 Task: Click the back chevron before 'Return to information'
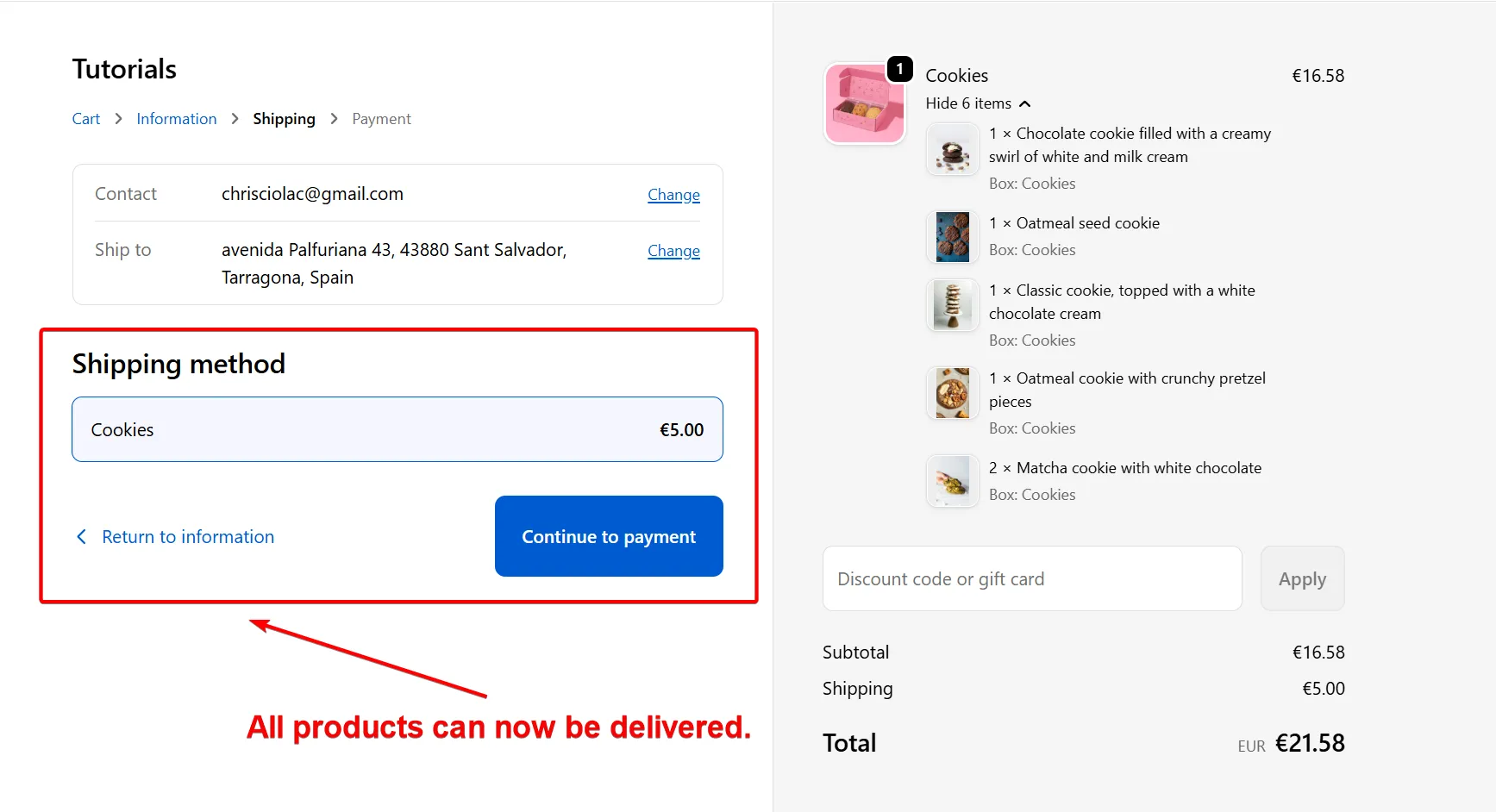coord(82,536)
